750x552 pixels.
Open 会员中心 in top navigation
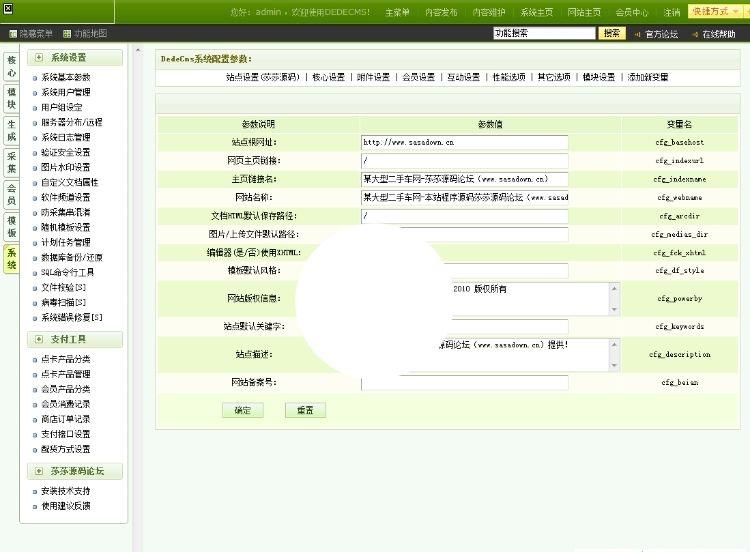tap(632, 12)
